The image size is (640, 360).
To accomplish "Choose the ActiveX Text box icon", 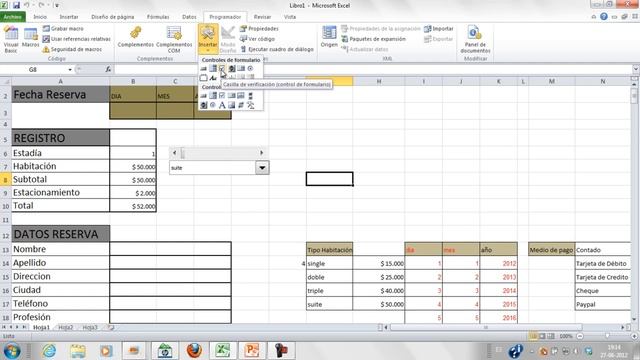I will [241, 96].
